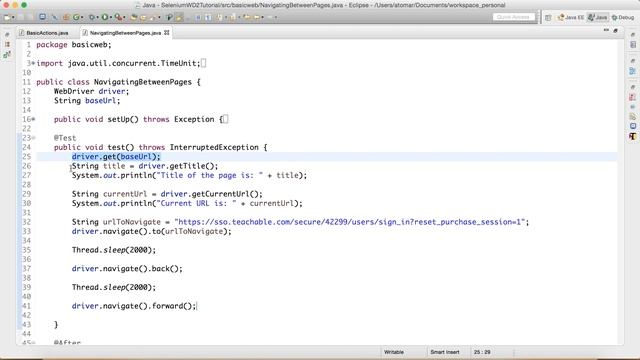This screenshot has width=640, height=360.
Task: Open the Console view in right sidebar
Action: [633, 126]
